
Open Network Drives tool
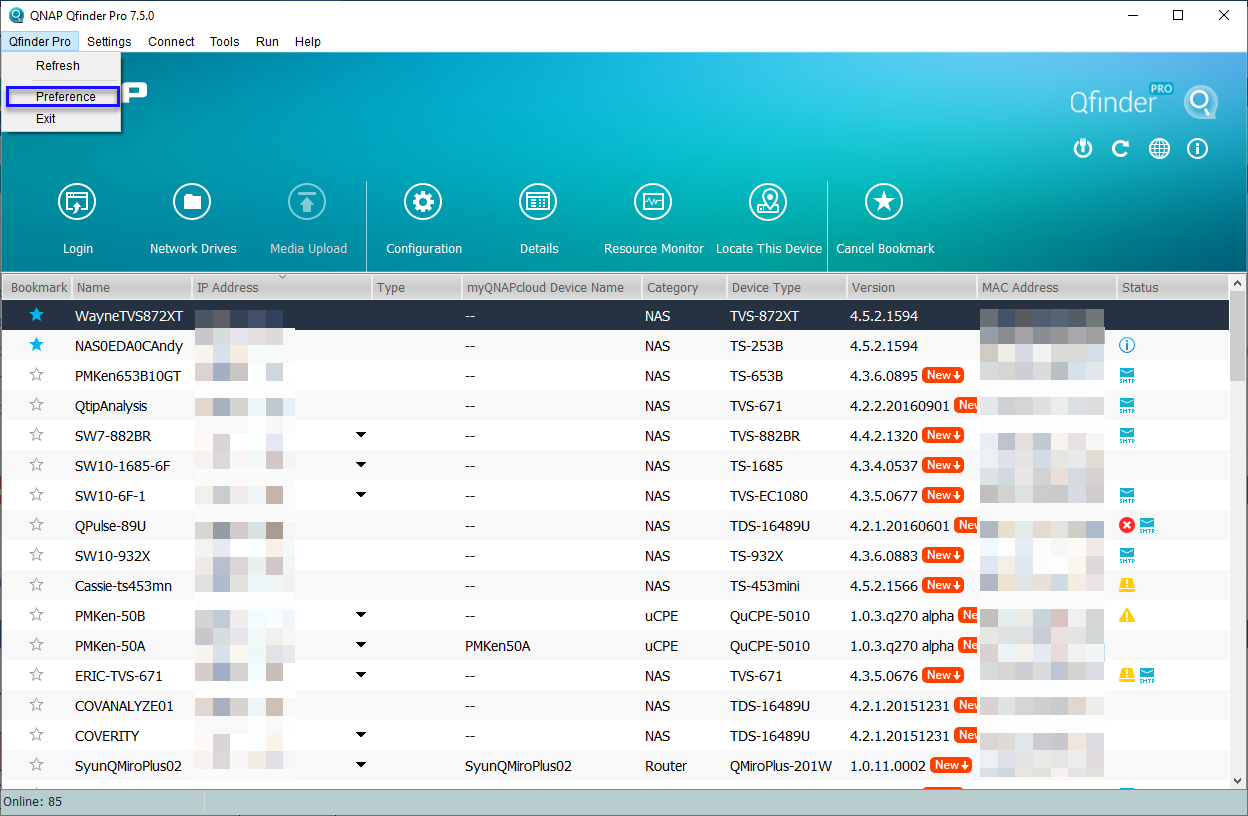(192, 203)
